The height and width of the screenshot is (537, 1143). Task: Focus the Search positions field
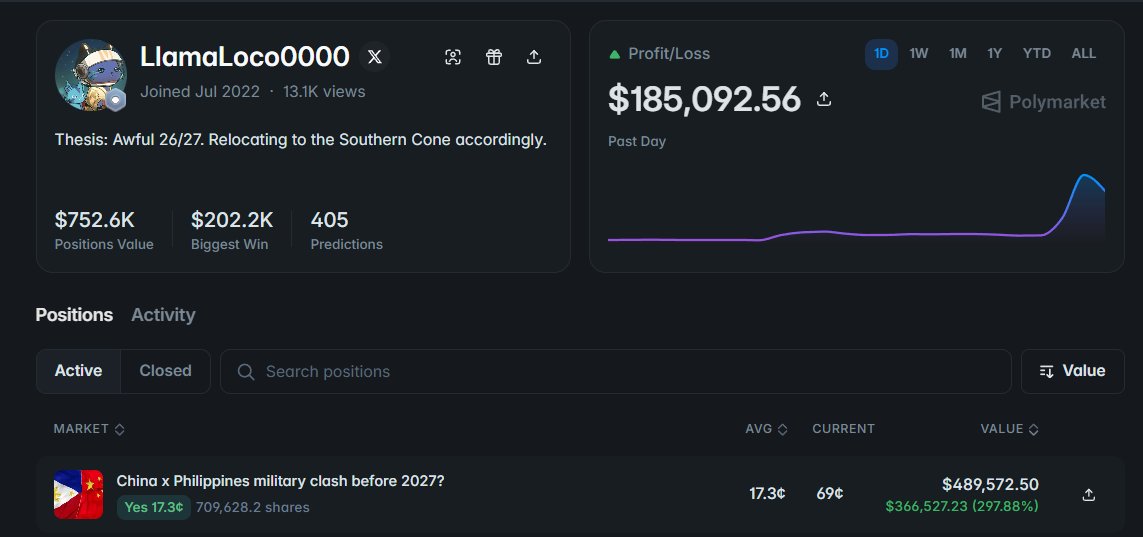tap(615, 371)
